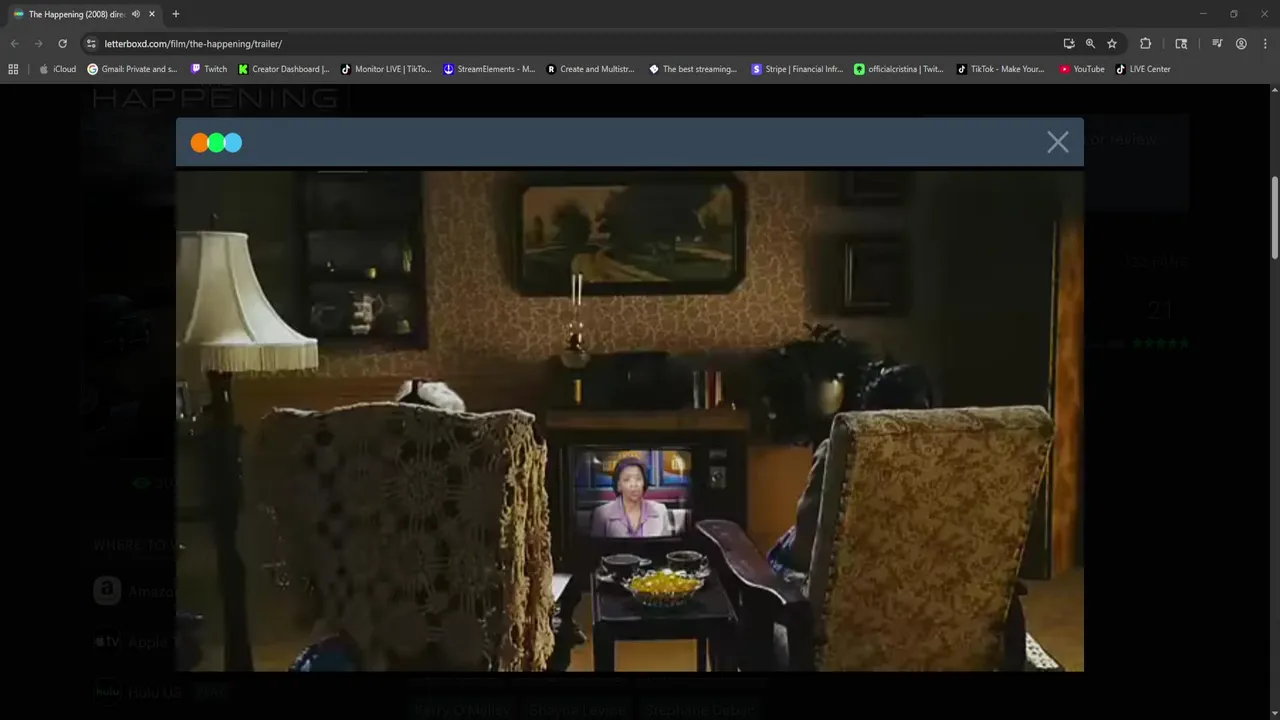Open the Gmail: Private and s... bookmark
1280x720 pixels.
(132, 69)
